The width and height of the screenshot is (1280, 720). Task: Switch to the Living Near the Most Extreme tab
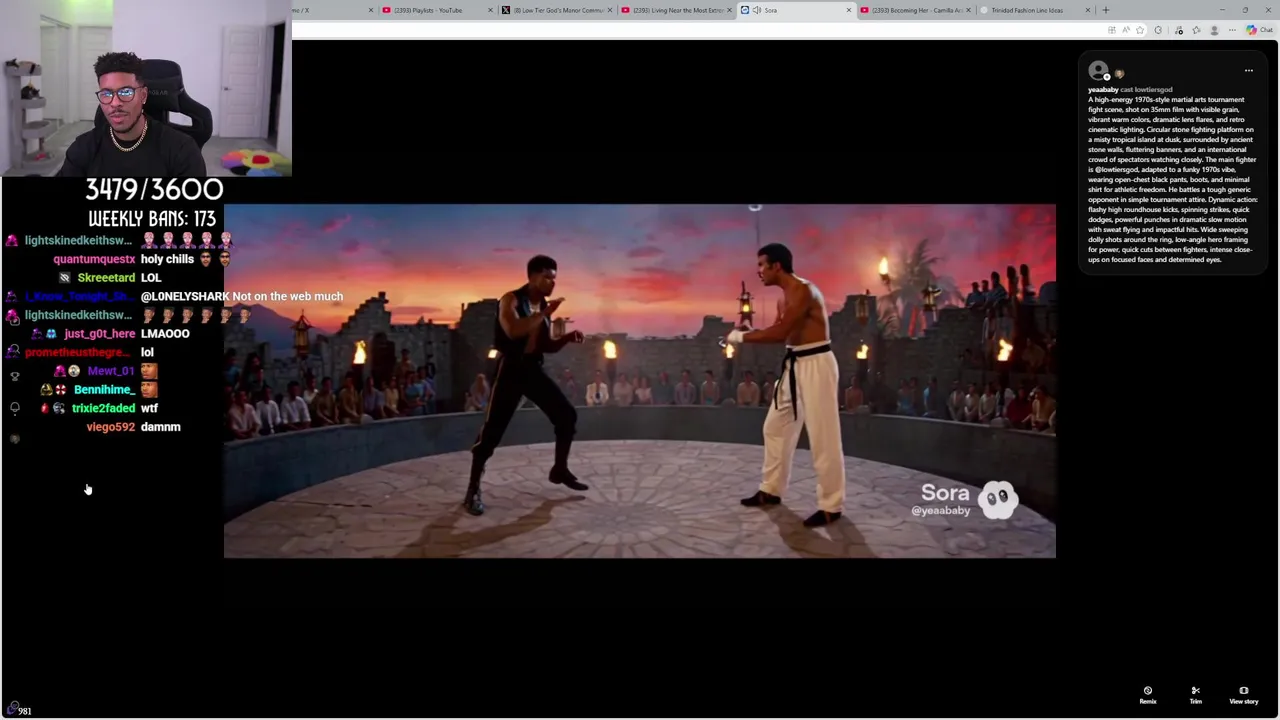click(x=677, y=10)
